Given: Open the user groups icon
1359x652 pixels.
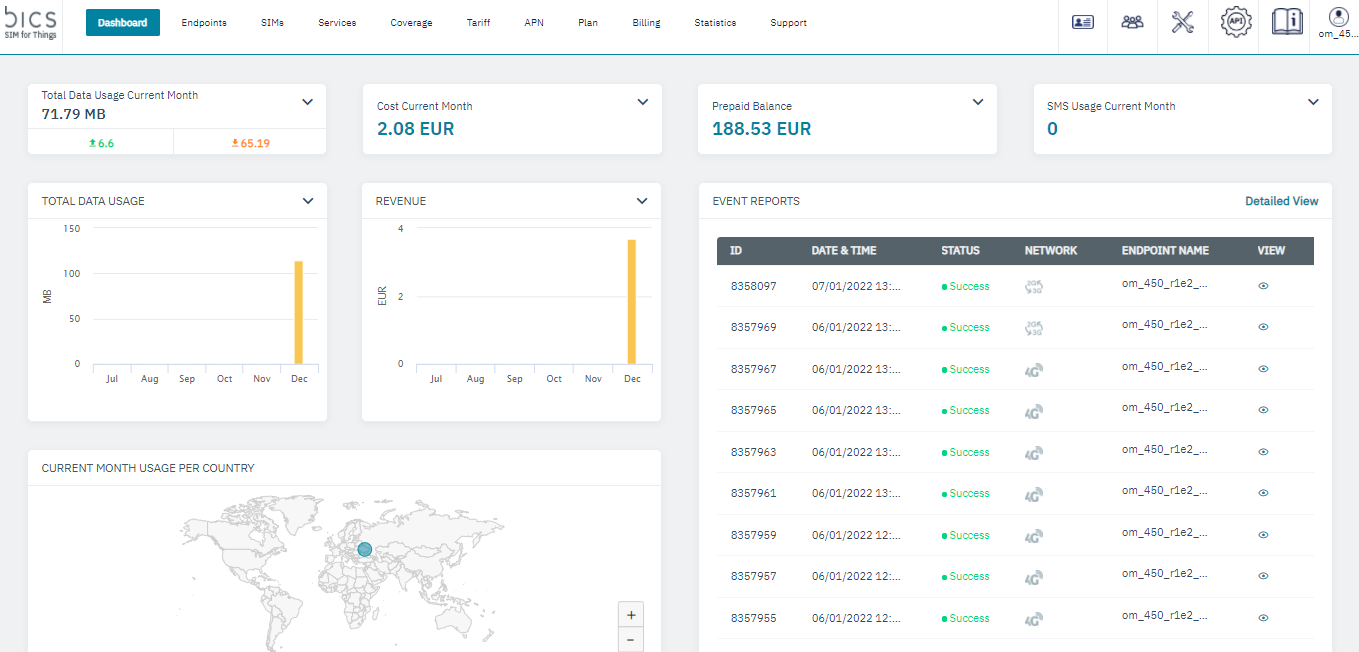Looking at the screenshot, I should (x=1132, y=22).
